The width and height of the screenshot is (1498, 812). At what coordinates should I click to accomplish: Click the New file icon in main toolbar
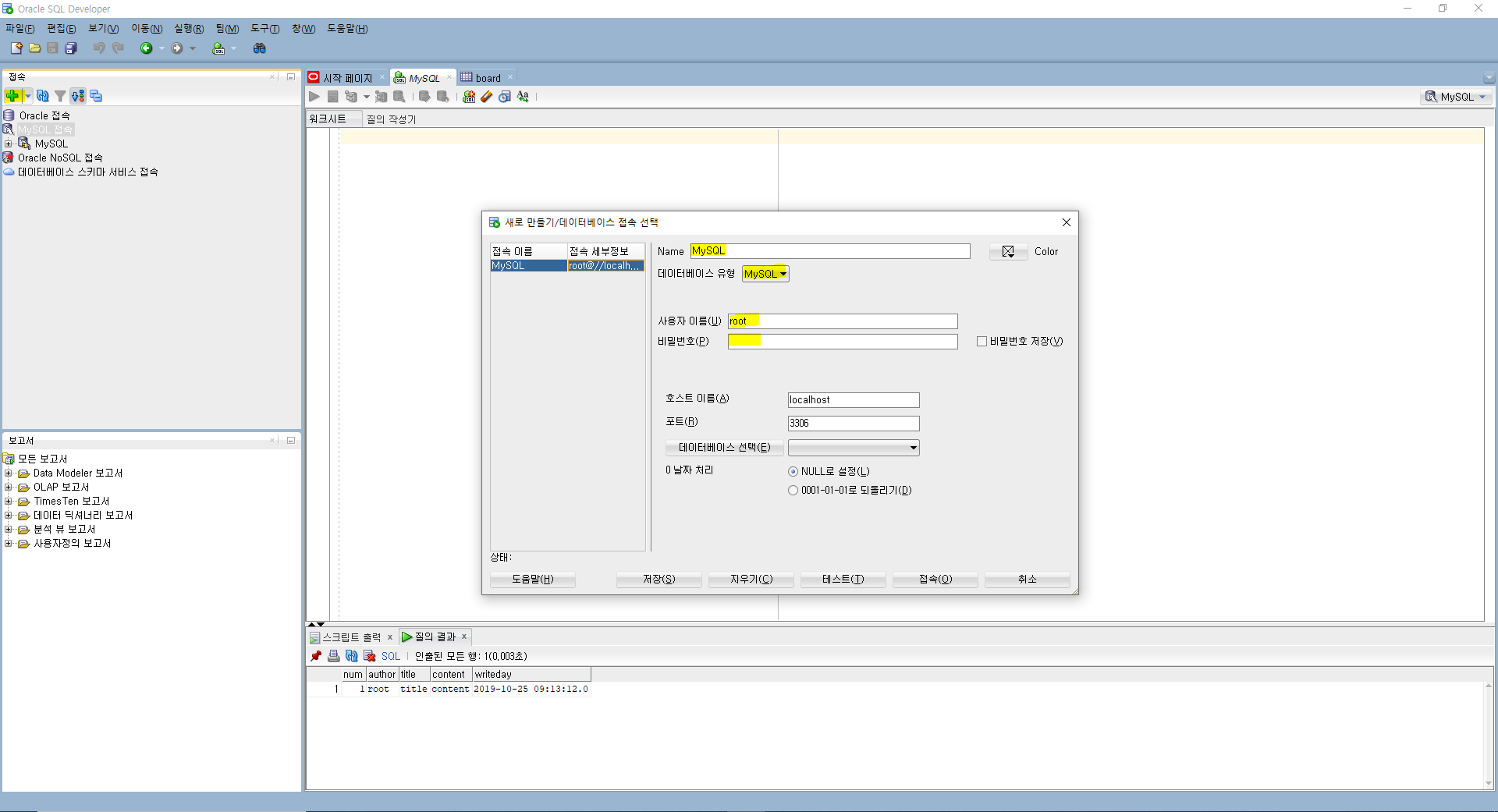click(x=16, y=48)
